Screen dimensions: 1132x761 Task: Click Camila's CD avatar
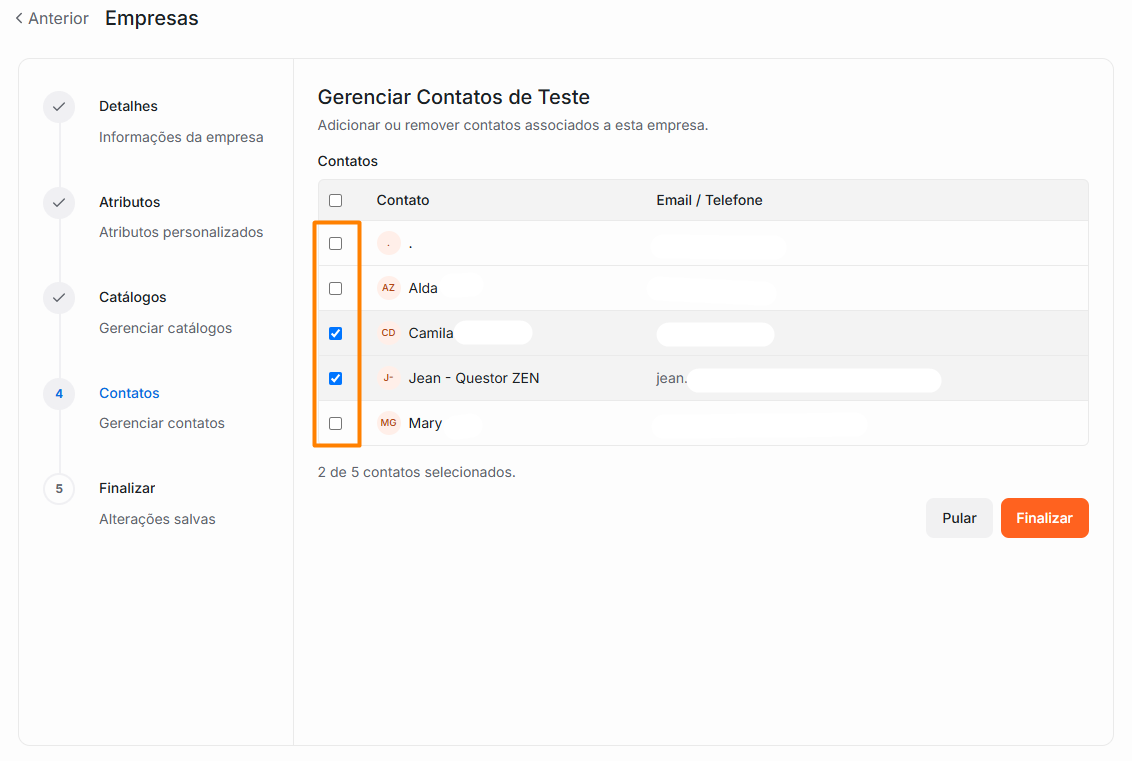pos(388,333)
